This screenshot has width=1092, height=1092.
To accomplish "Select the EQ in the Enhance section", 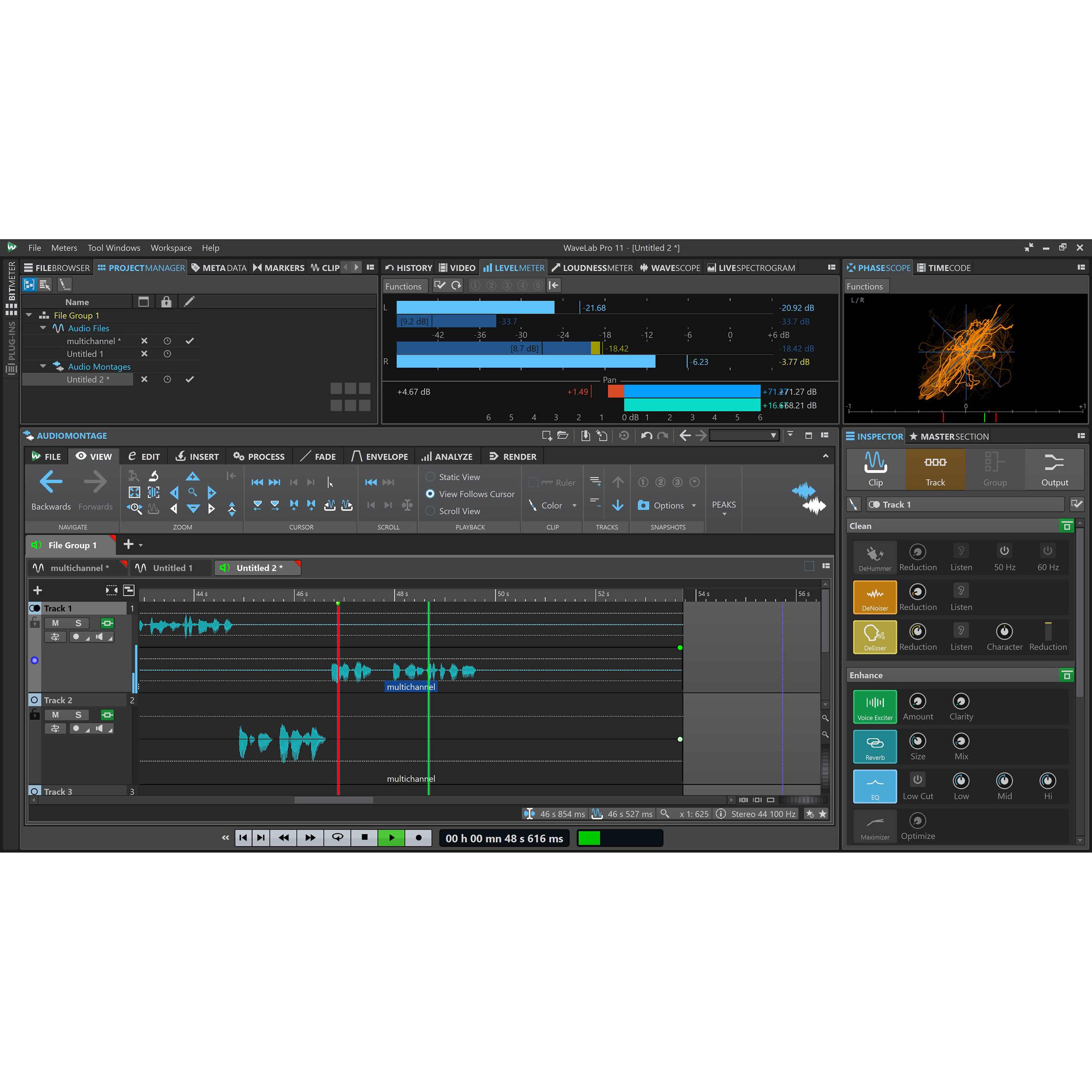I will (874, 786).
